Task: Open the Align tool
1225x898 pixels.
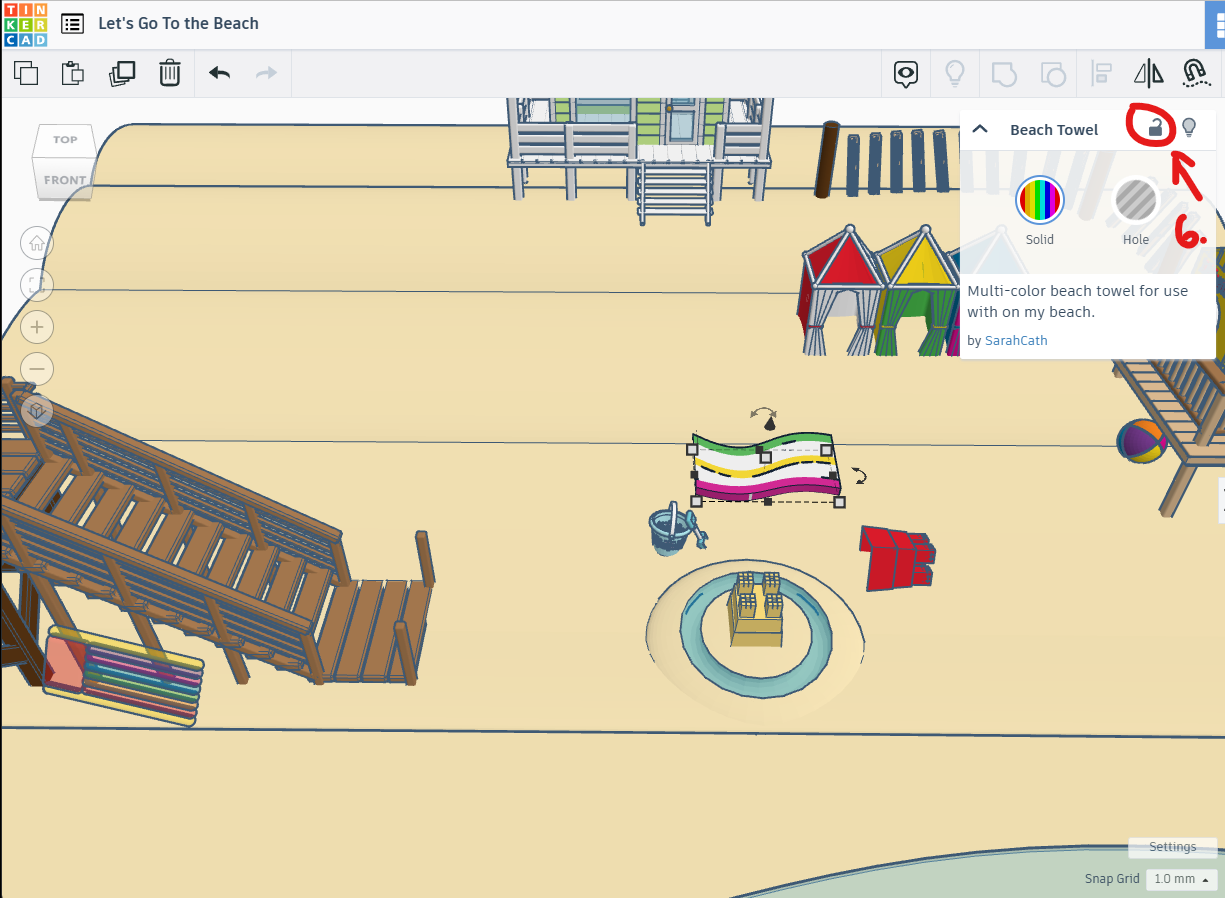Action: click(x=1100, y=73)
